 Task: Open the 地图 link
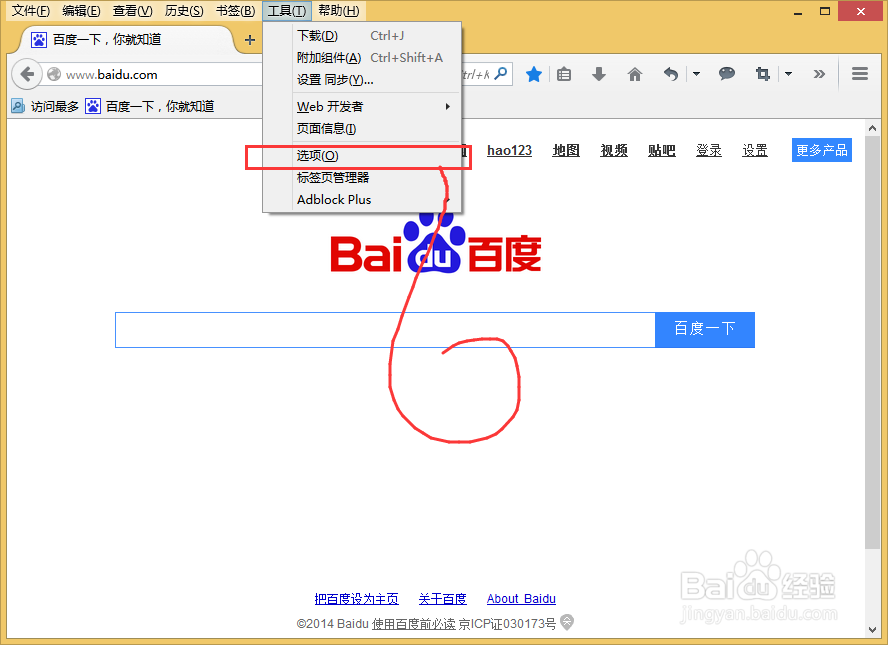[566, 150]
